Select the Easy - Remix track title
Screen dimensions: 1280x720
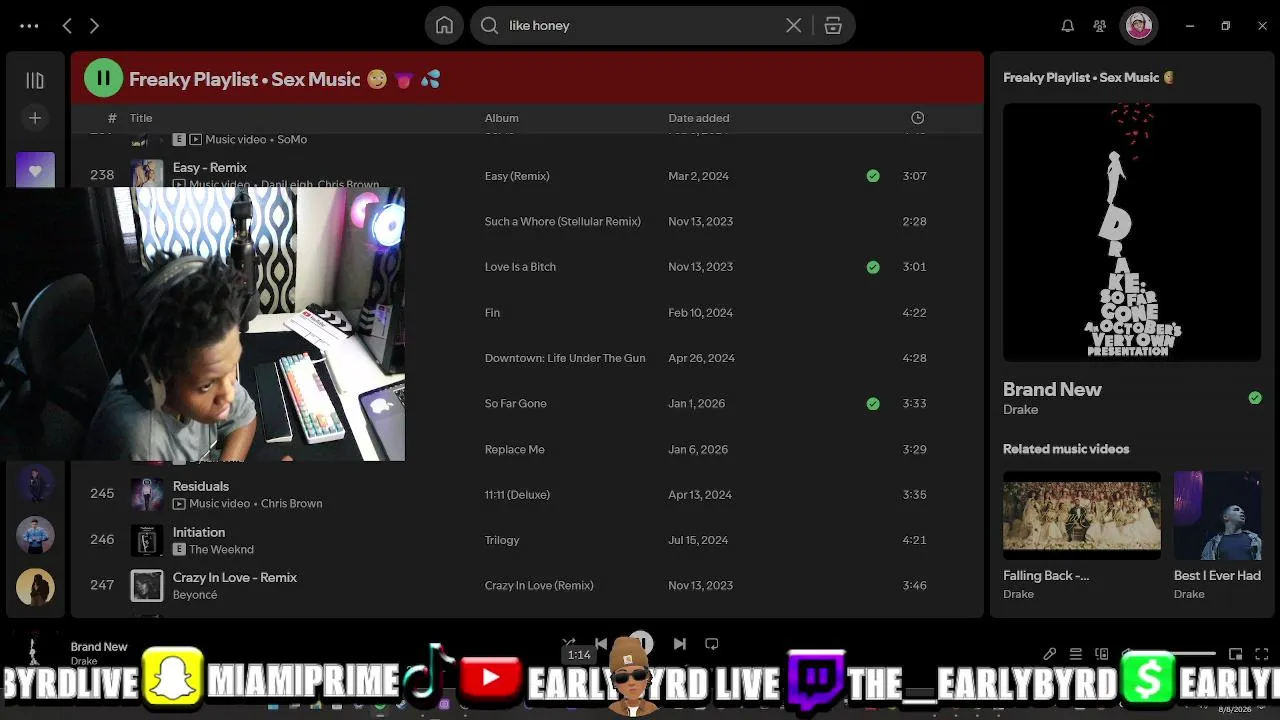[210, 168]
